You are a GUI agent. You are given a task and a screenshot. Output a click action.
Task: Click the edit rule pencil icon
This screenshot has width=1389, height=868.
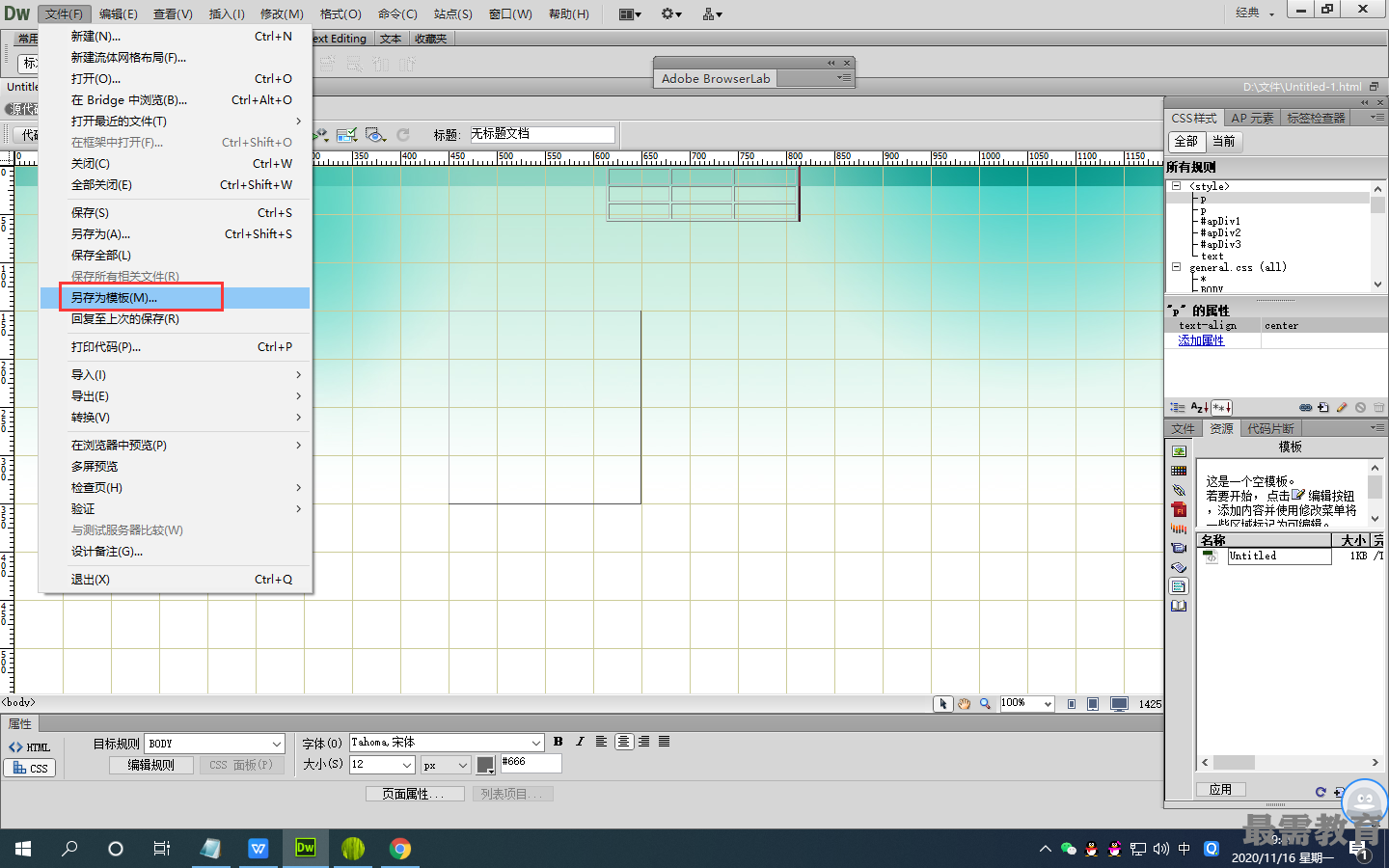[x=1342, y=407]
